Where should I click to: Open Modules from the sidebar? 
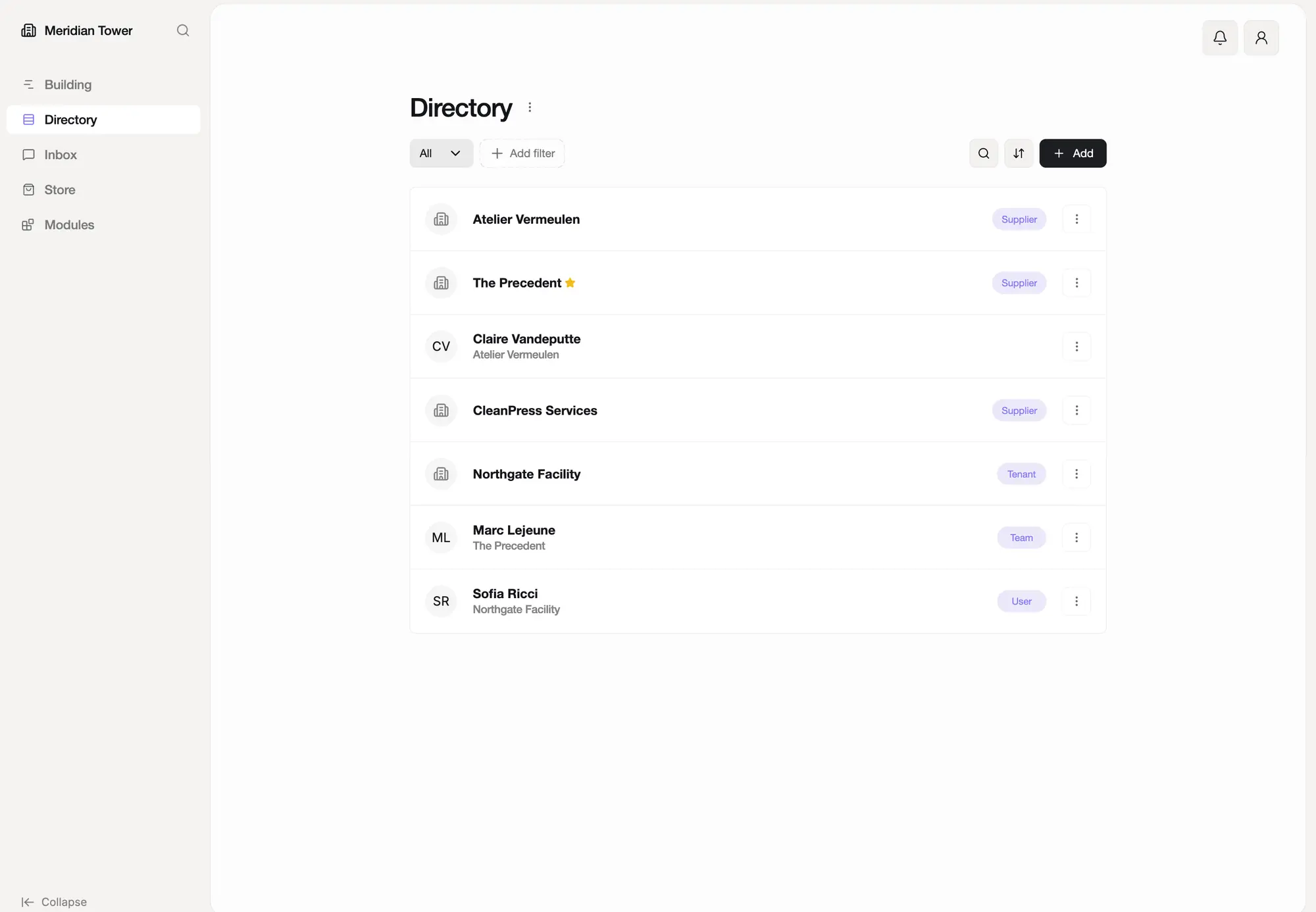(x=103, y=224)
